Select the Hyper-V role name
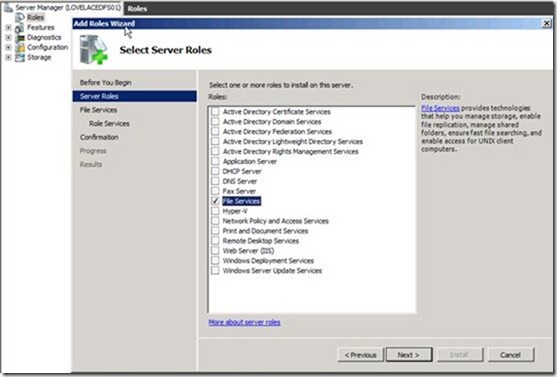 coord(235,211)
